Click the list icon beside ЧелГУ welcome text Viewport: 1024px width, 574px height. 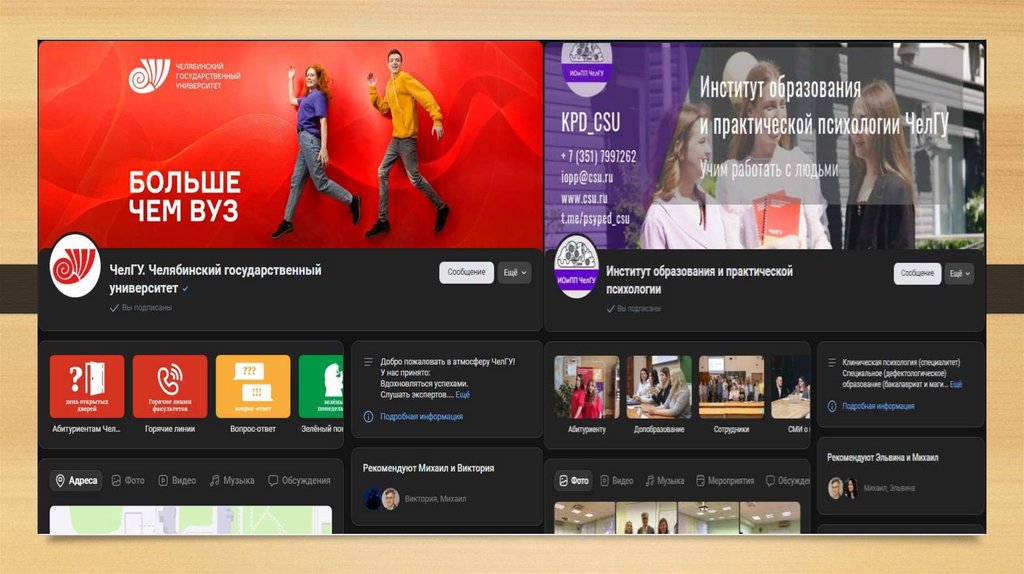pos(368,362)
